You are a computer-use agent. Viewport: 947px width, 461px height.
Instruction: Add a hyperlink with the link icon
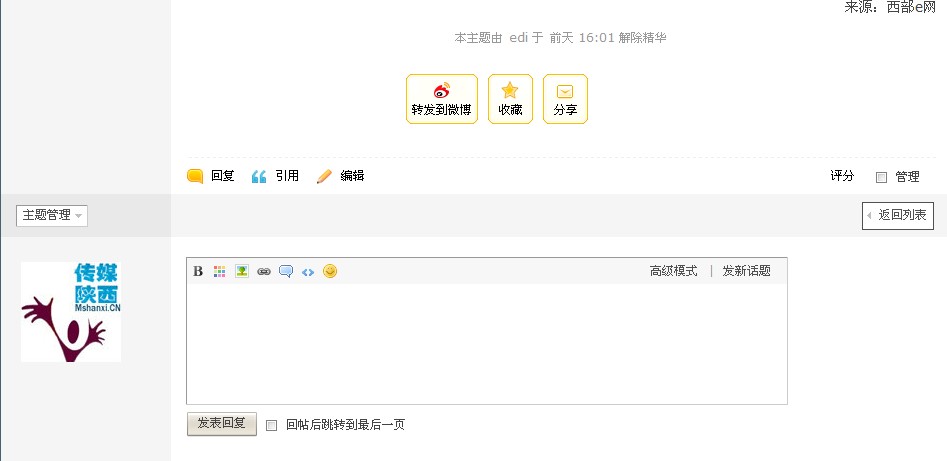coord(263,272)
